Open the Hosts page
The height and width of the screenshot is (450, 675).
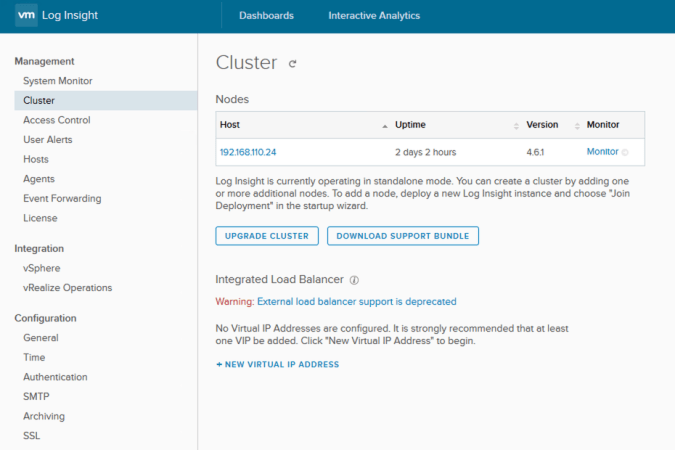click(x=36, y=159)
